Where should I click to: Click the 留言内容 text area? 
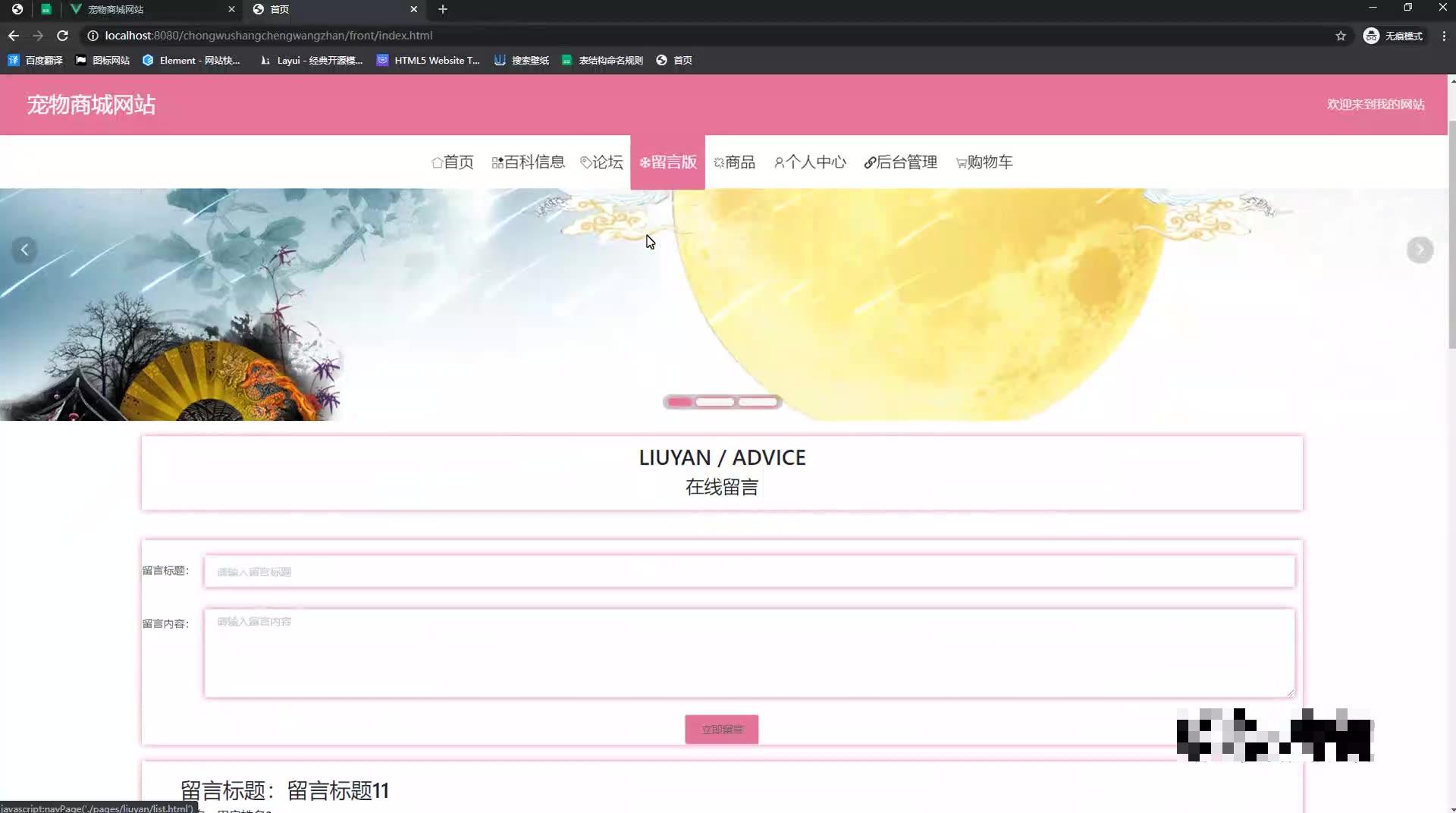point(749,653)
